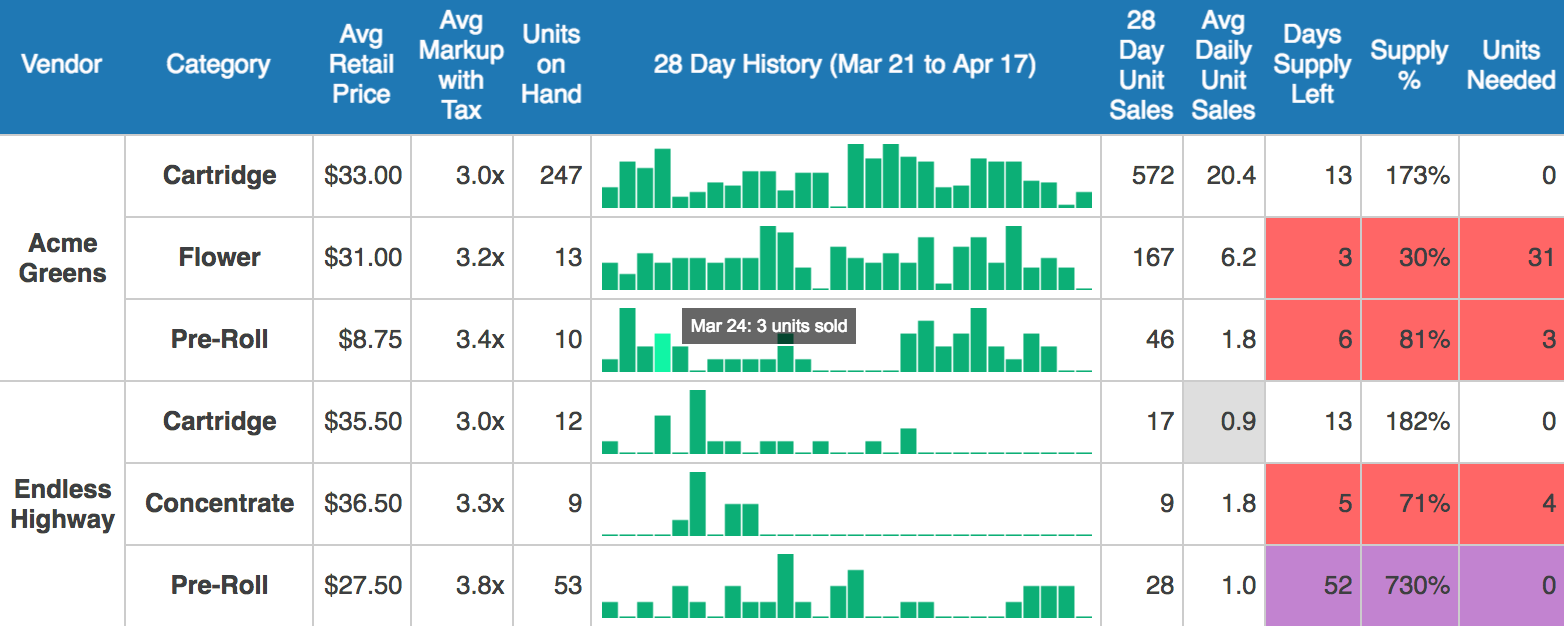Click Endless Highway Pre-Roll $27.50 price
The image size is (1564, 626).
pyautogui.click(x=362, y=586)
